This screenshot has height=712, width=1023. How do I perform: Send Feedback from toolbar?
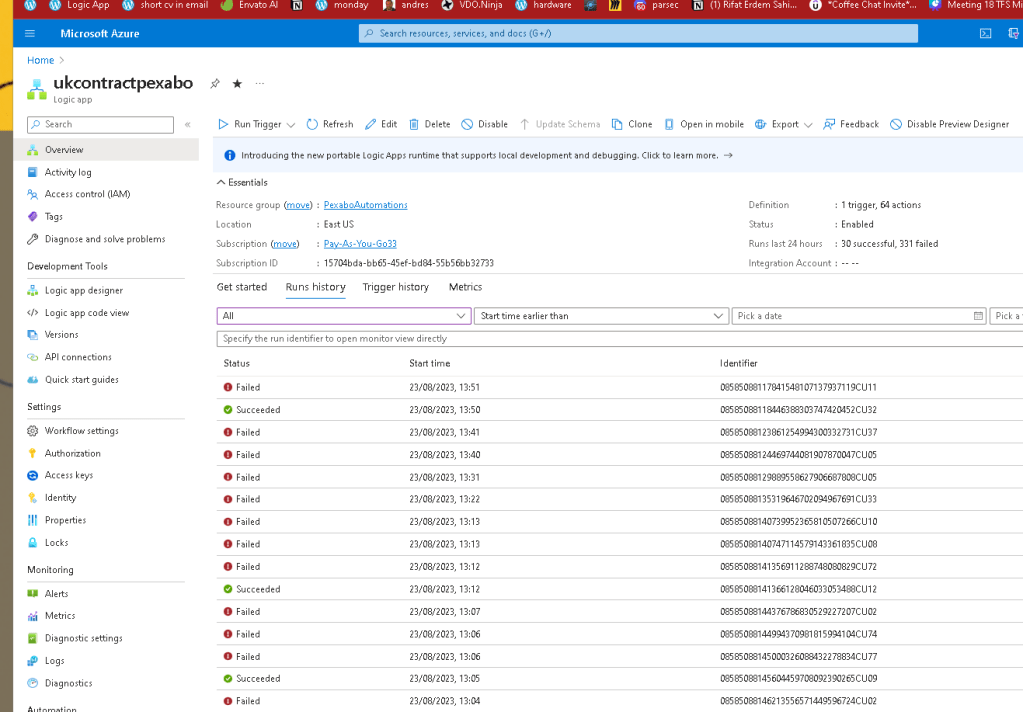(851, 124)
